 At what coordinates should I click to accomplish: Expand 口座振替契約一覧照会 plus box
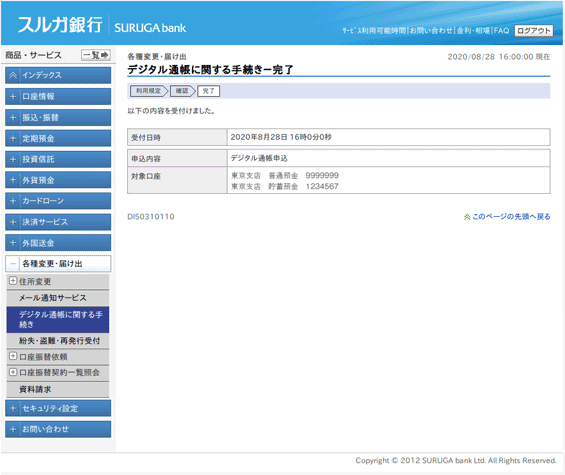[x=13, y=372]
